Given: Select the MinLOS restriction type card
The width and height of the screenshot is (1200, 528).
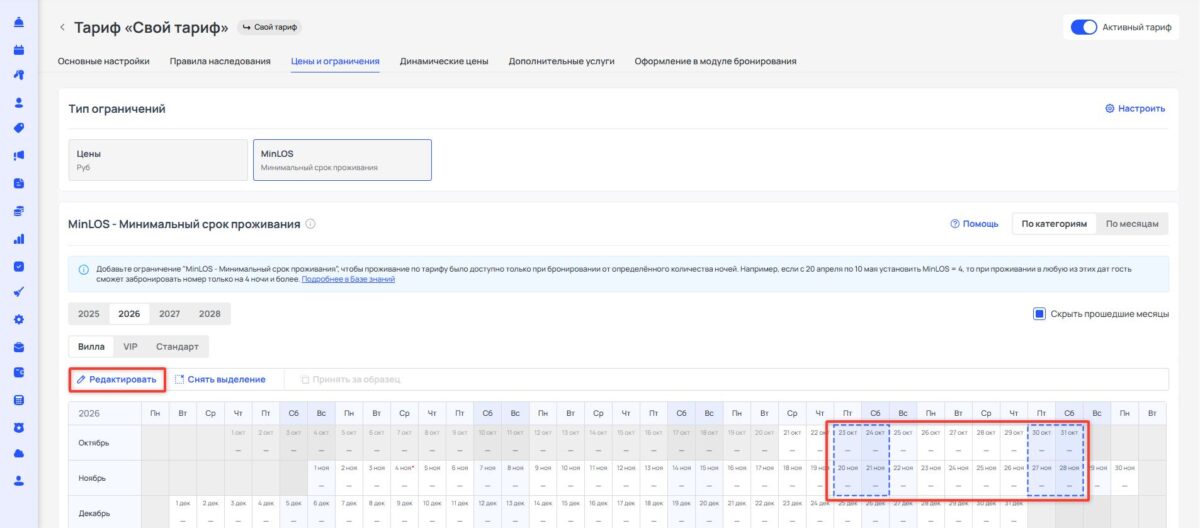Looking at the screenshot, I should coord(342,160).
